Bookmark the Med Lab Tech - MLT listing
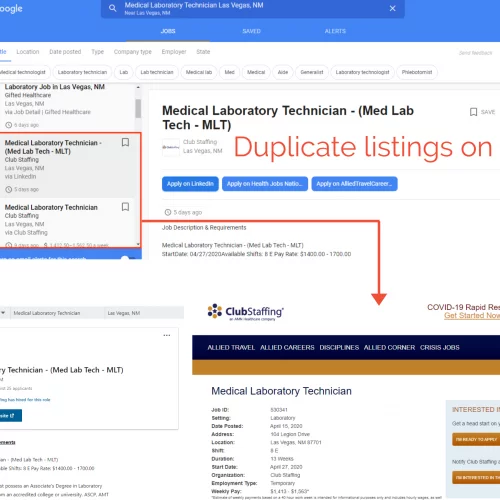 pyautogui.click(x=125, y=143)
